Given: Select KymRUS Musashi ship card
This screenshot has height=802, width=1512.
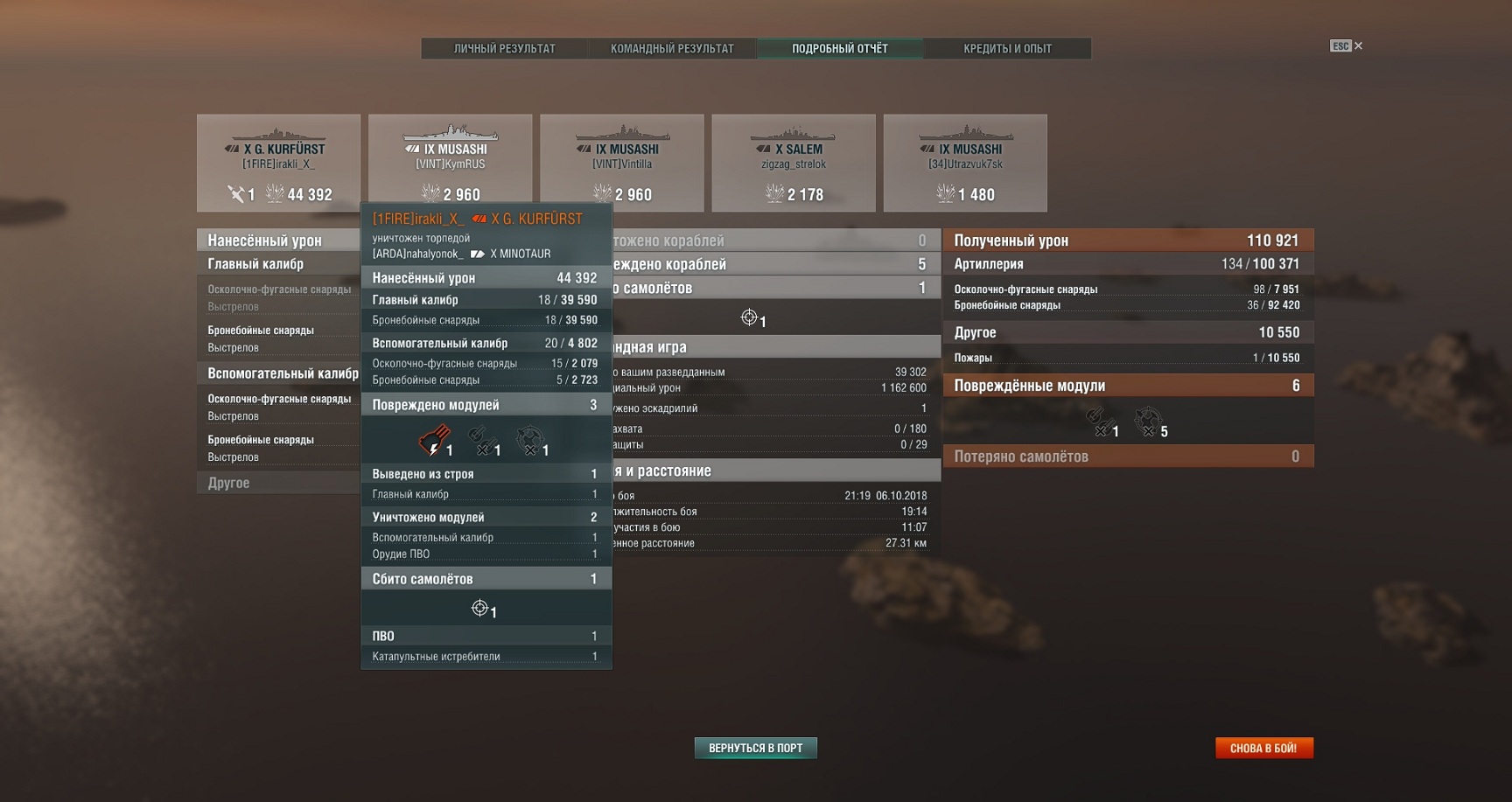Looking at the screenshot, I should pyautogui.click(x=450, y=163).
